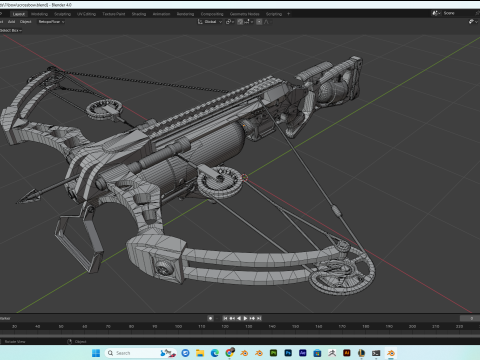Open the Add menu in viewport header
480x360 pixels.
click(x=12, y=22)
